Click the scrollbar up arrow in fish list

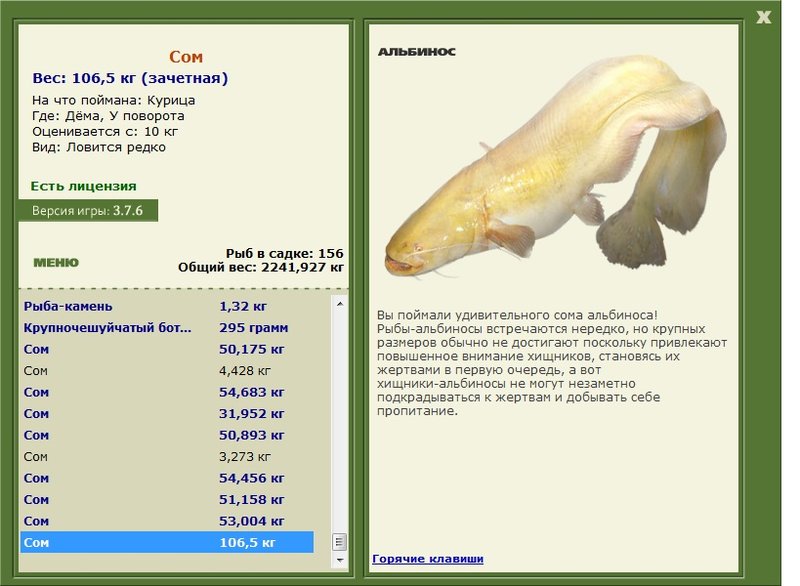click(340, 304)
